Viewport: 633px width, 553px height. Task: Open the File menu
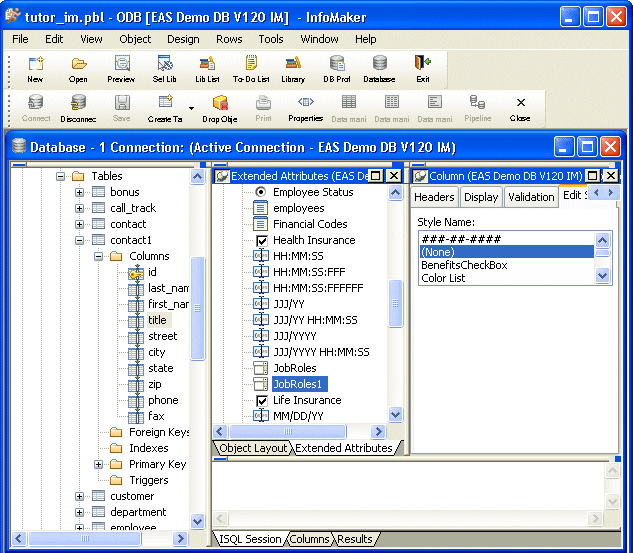click(20, 39)
